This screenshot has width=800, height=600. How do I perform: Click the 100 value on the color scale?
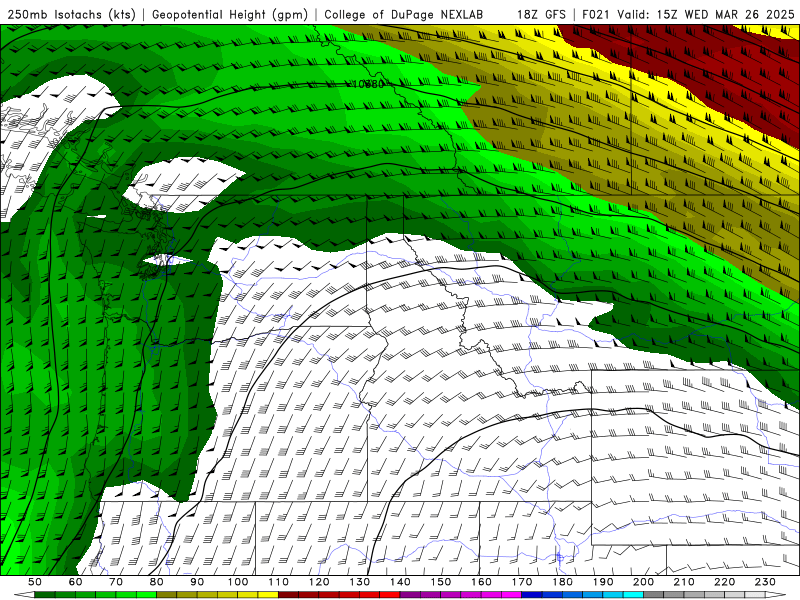tap(238, 582)
